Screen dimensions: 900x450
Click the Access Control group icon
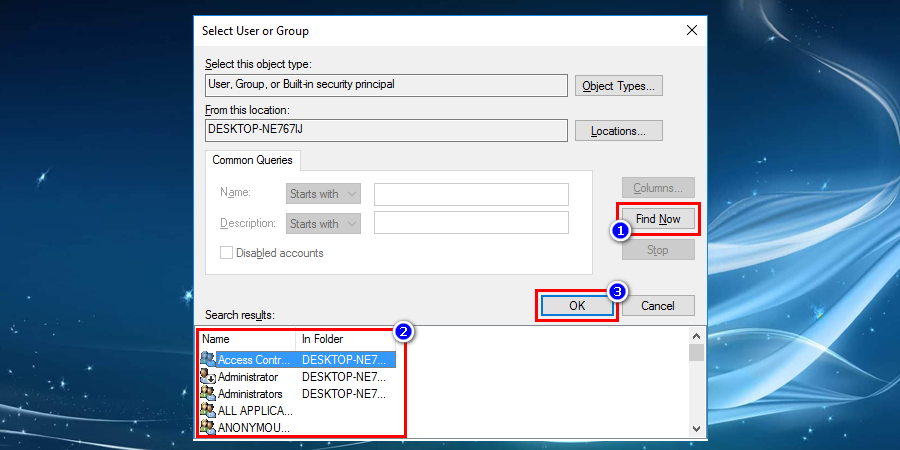tap(207, 359)
